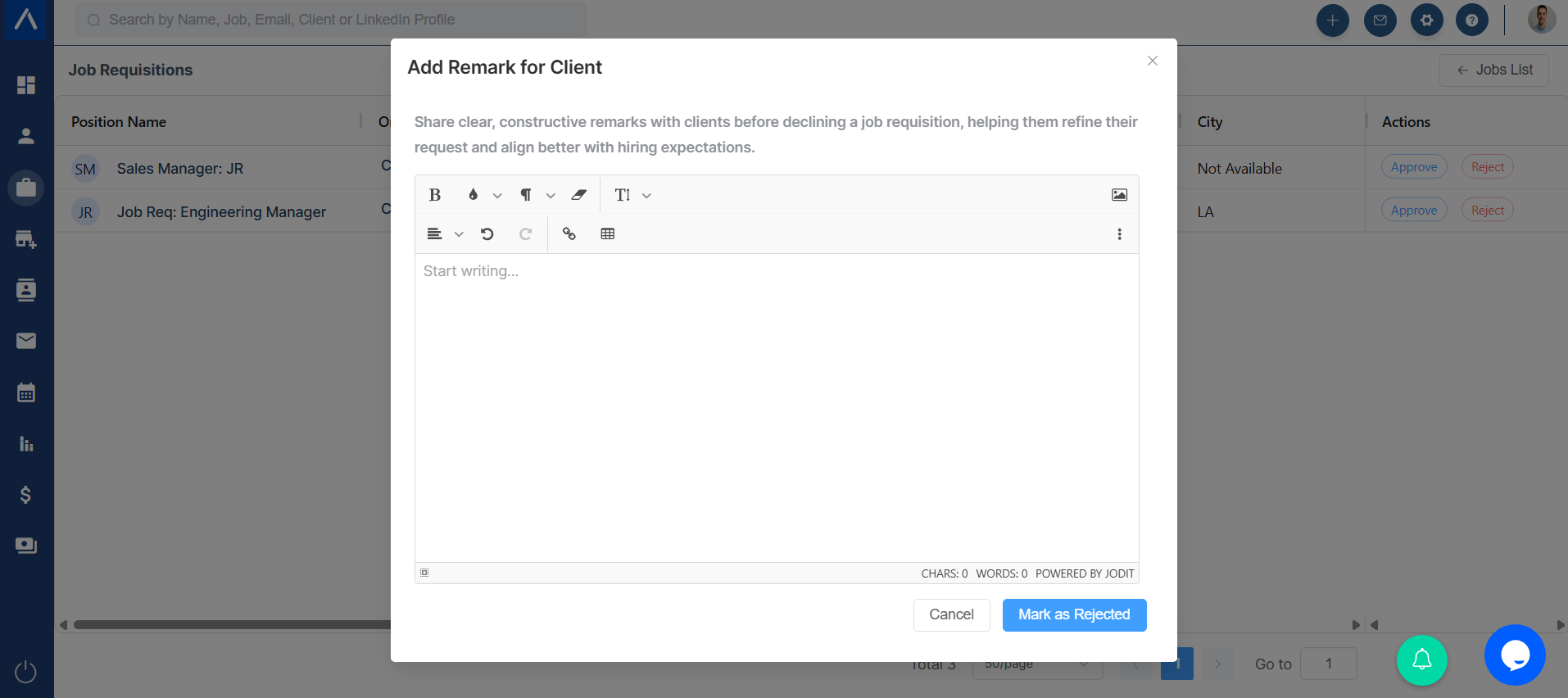
Task: Click the eraser clear-formatting icon
Action: [579, 195]
